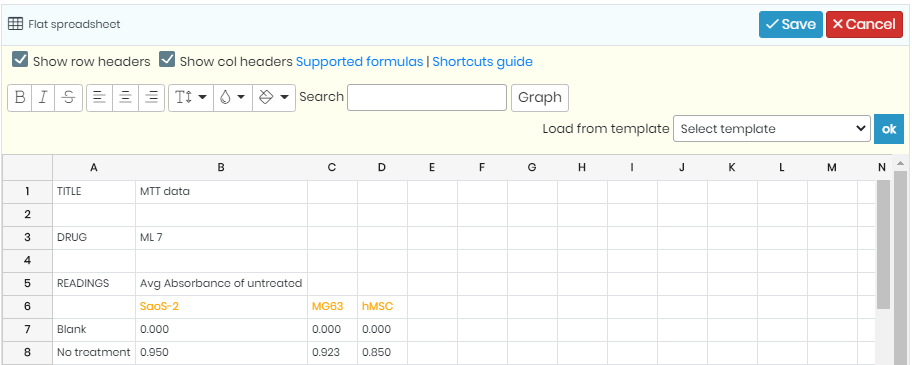Save the spreadsheet
The width and height of the screenshot is (912, 365).
pyautogui.click(x=790, y=24)
